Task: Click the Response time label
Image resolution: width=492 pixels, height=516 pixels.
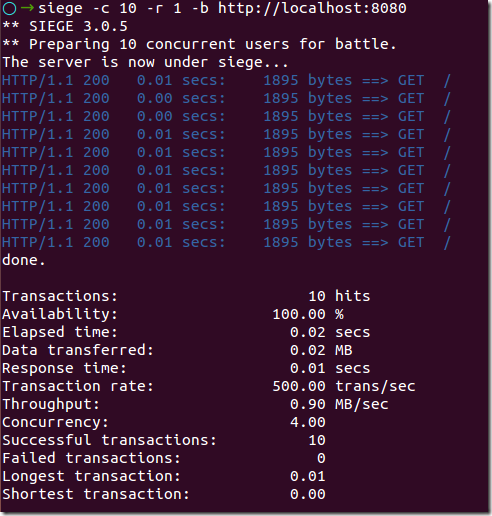Action: pyautogui.click(x=64, y=368)
